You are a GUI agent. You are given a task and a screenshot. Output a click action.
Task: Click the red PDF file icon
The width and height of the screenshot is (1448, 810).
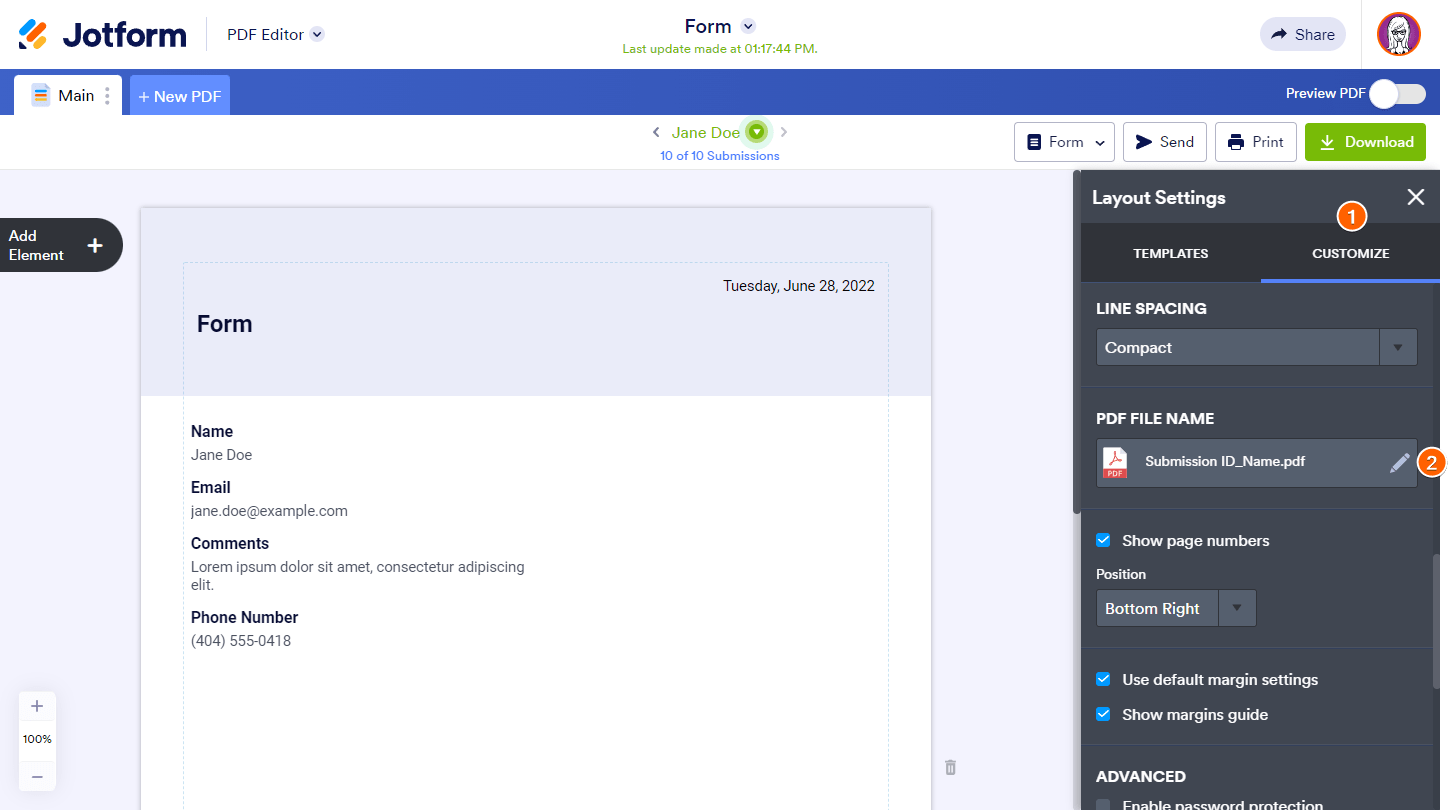point(1115,462)
